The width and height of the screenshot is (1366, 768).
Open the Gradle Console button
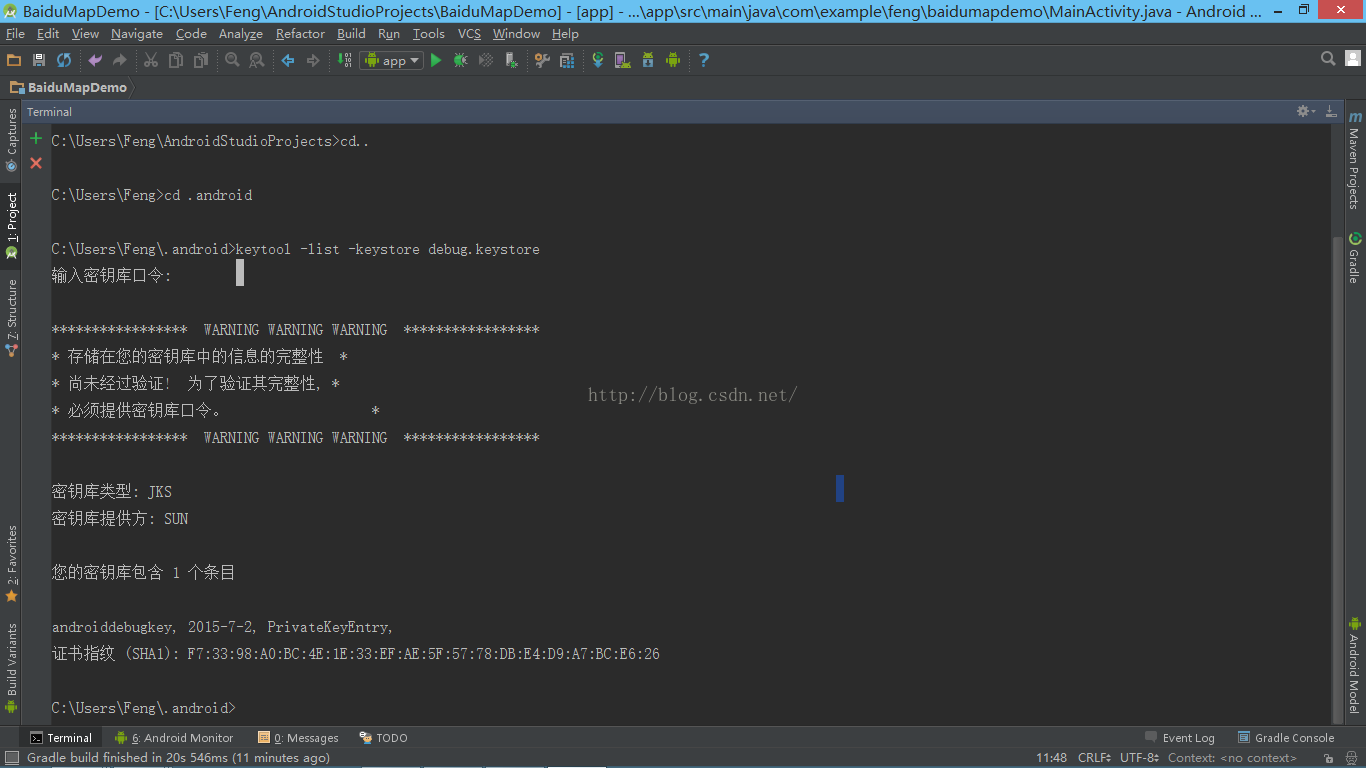click(1286, 738)
